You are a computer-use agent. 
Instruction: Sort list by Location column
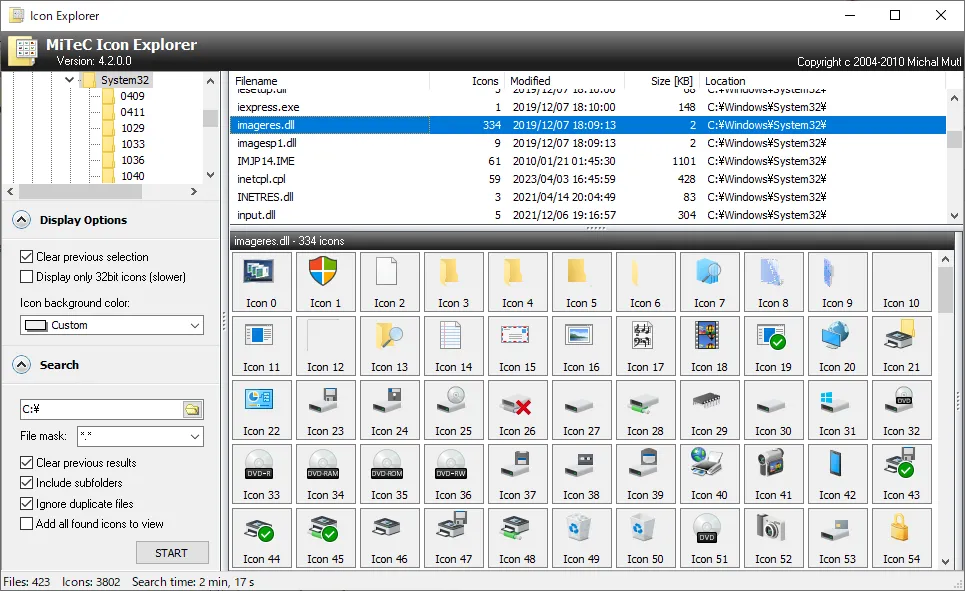[823, 81]
